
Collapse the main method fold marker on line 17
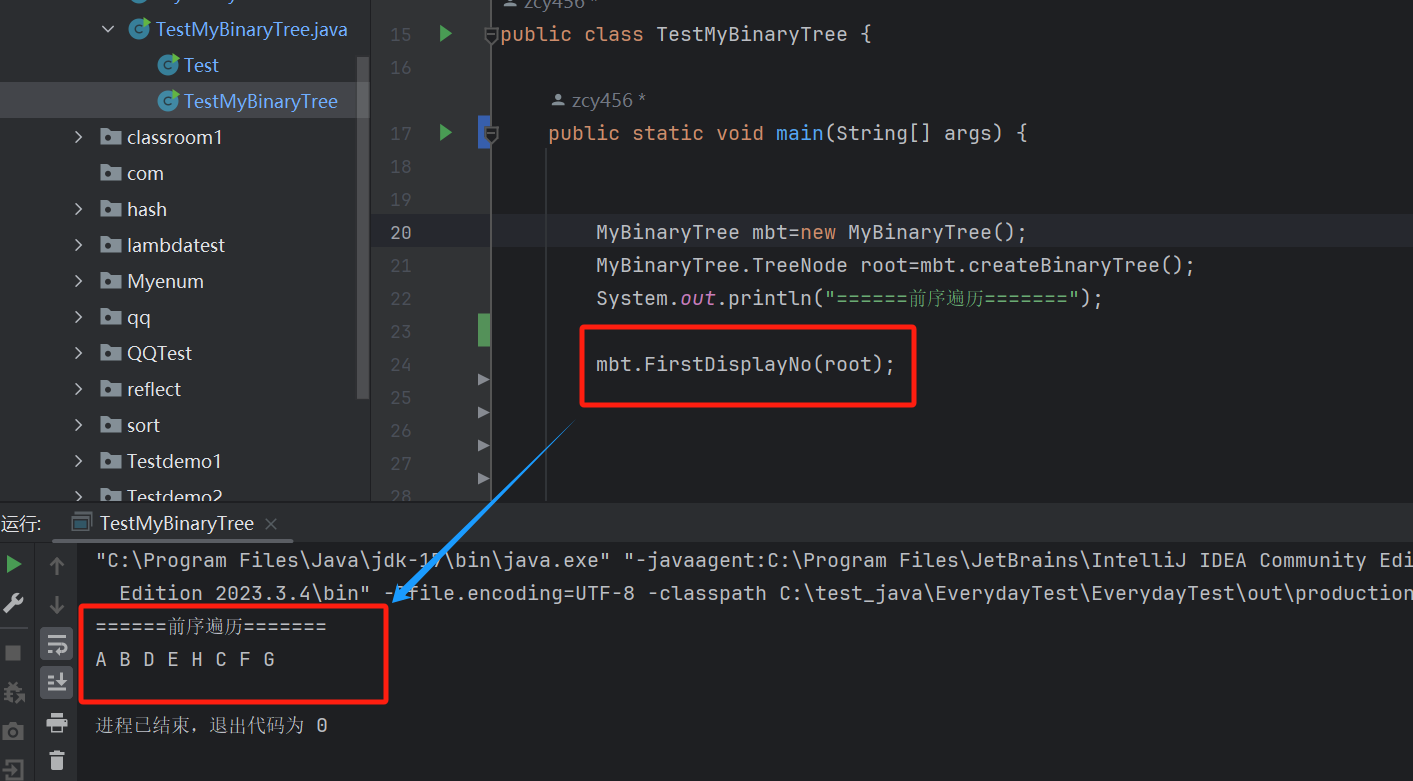(x=491, y=133)
